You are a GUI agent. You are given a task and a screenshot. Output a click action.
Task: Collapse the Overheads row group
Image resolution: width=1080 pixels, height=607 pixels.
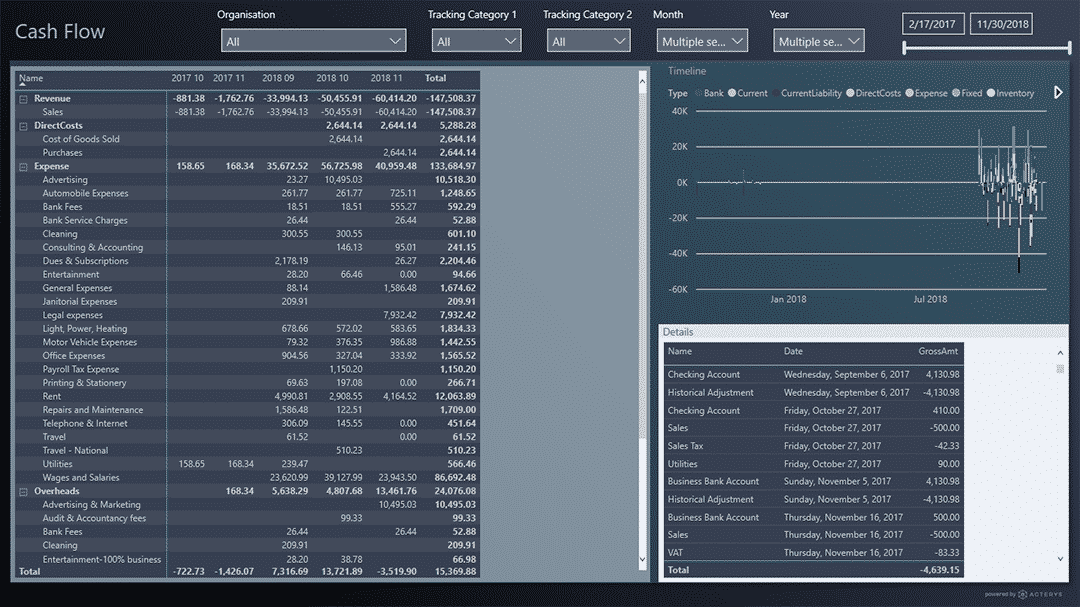[x=23, y=492]
